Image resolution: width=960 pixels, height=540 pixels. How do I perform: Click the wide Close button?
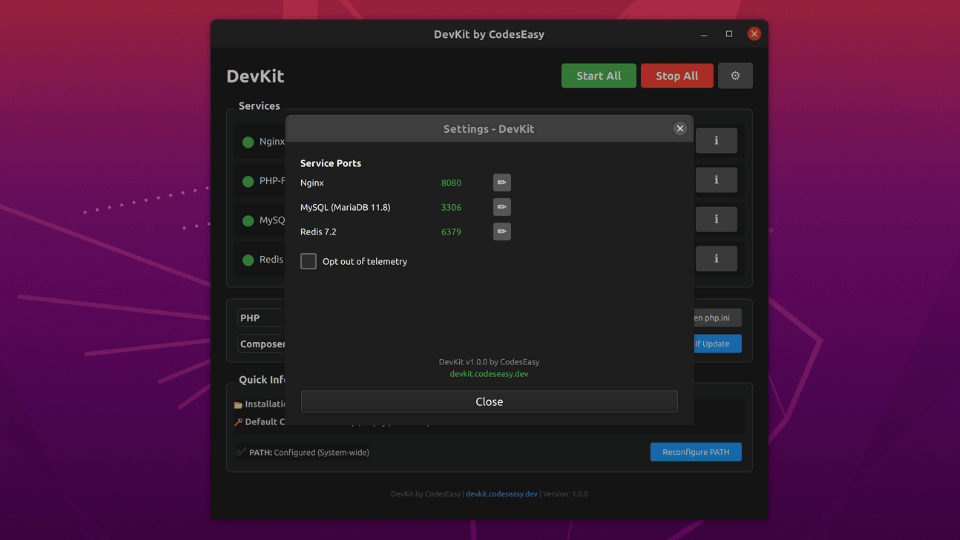[489, 402]
